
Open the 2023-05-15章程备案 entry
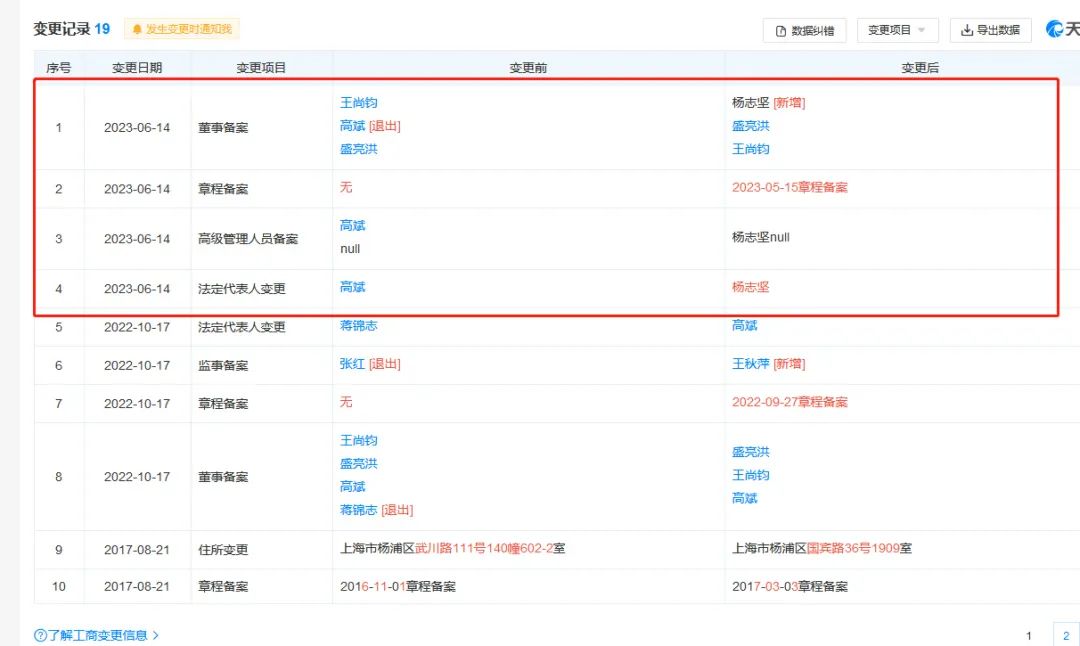point(790,187)
